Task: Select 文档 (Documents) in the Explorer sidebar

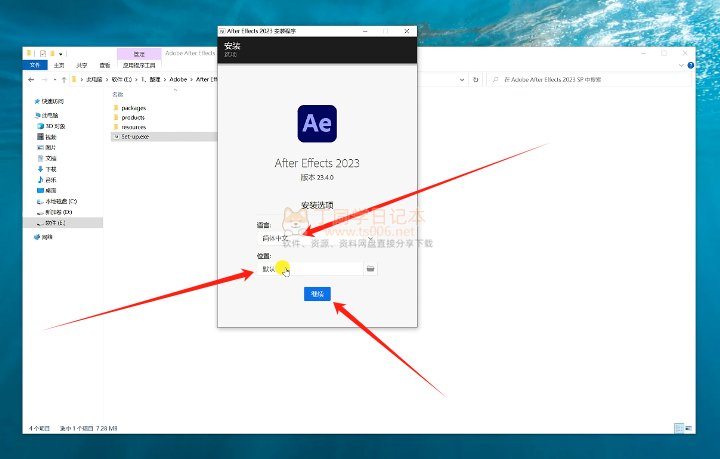Action: [51, 158]
